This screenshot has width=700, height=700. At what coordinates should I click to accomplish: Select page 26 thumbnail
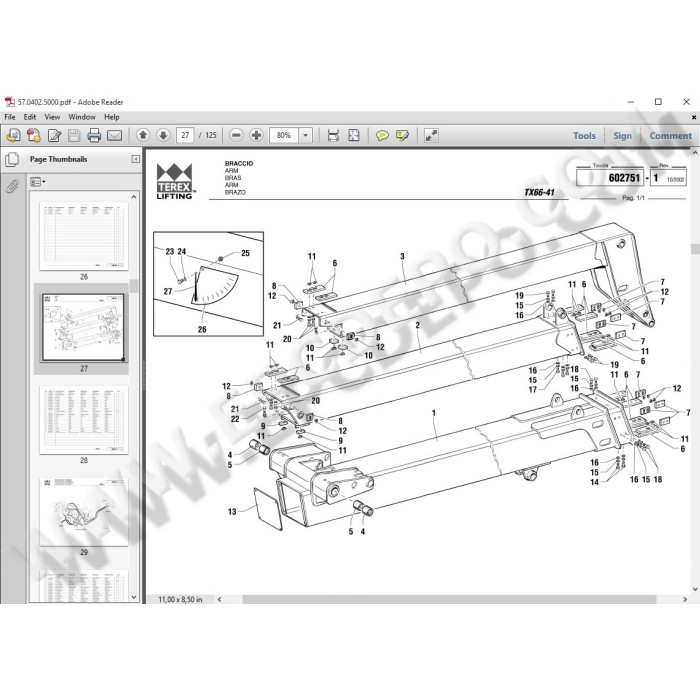click(x=84, y=236)
